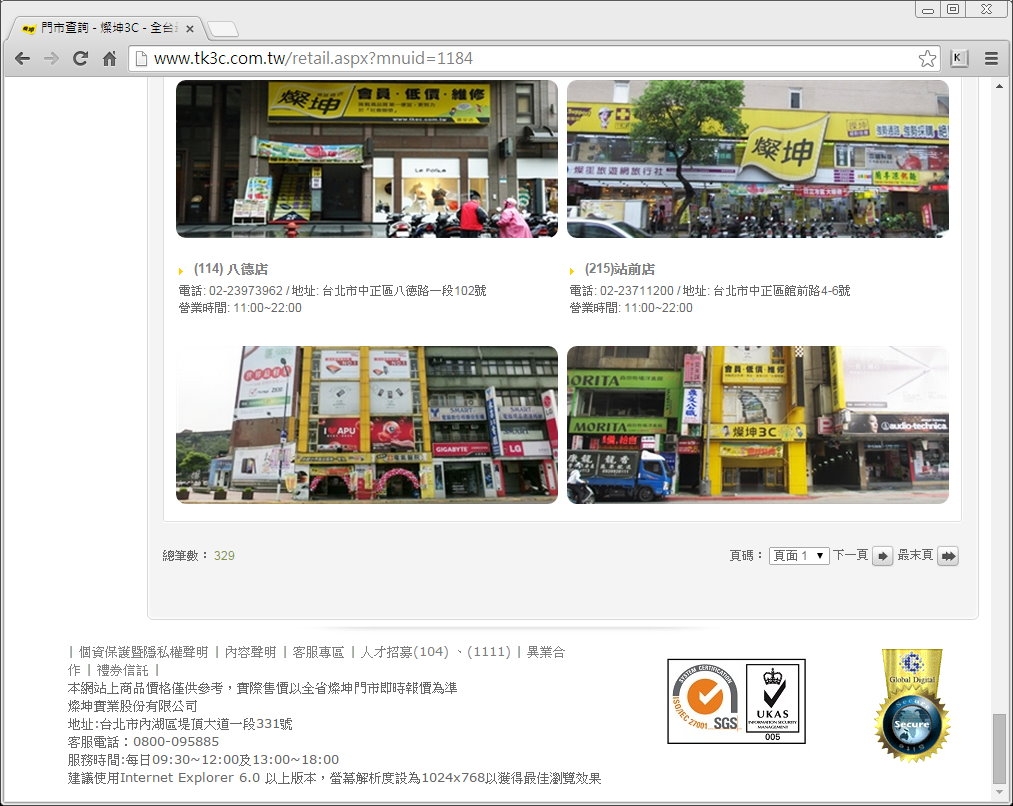This screenshot has width=1013, height=806.
Task: Open Chrome hamburger menu
Action: tap(992, 59)
